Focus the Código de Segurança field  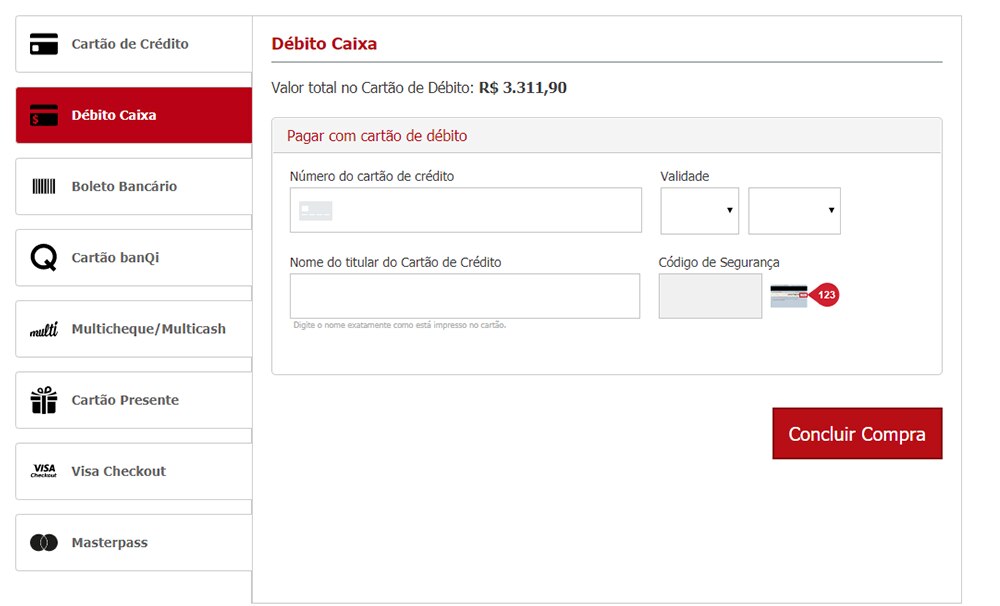710,296
